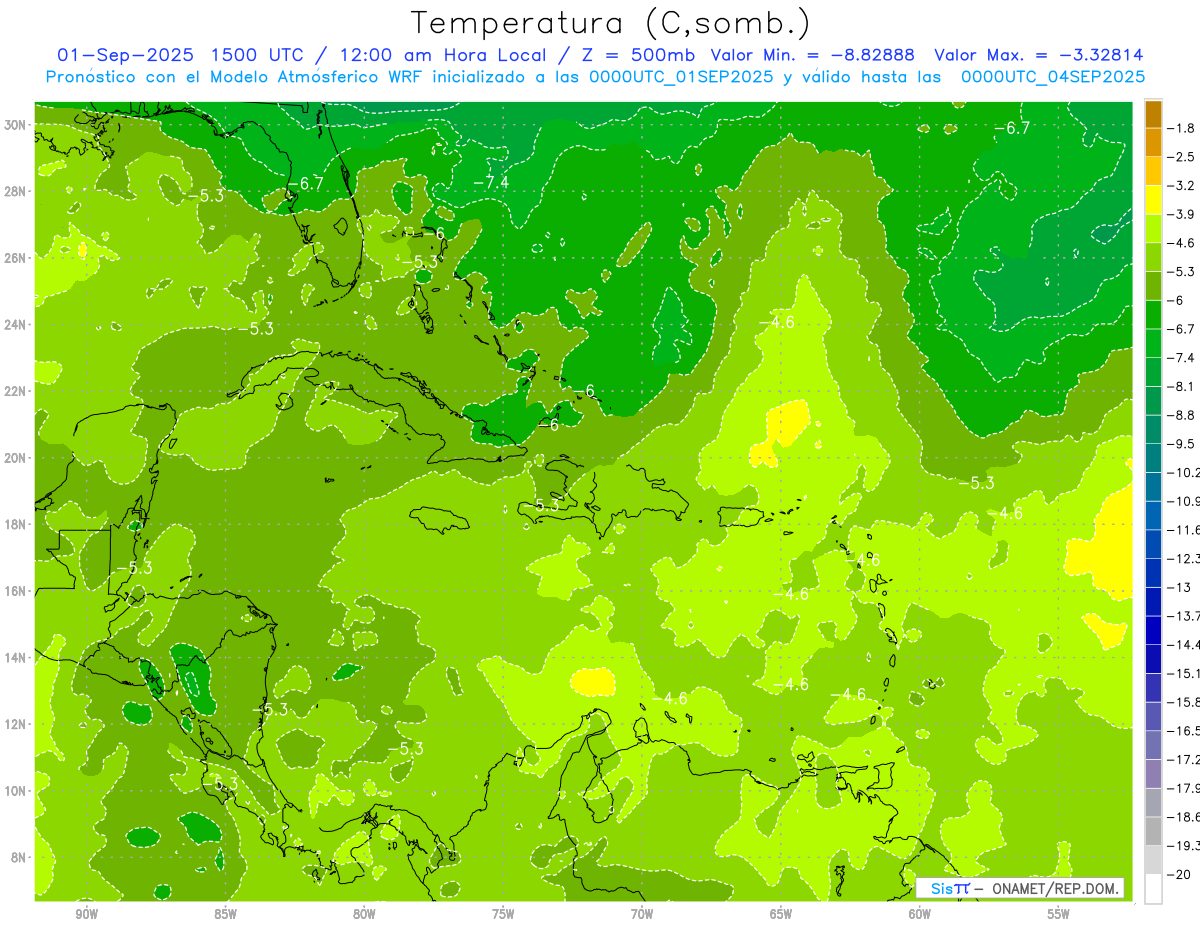The width and height of the screenshot is (1200, 927).
Task: Click the 8N latitude label
Action: 19,857
